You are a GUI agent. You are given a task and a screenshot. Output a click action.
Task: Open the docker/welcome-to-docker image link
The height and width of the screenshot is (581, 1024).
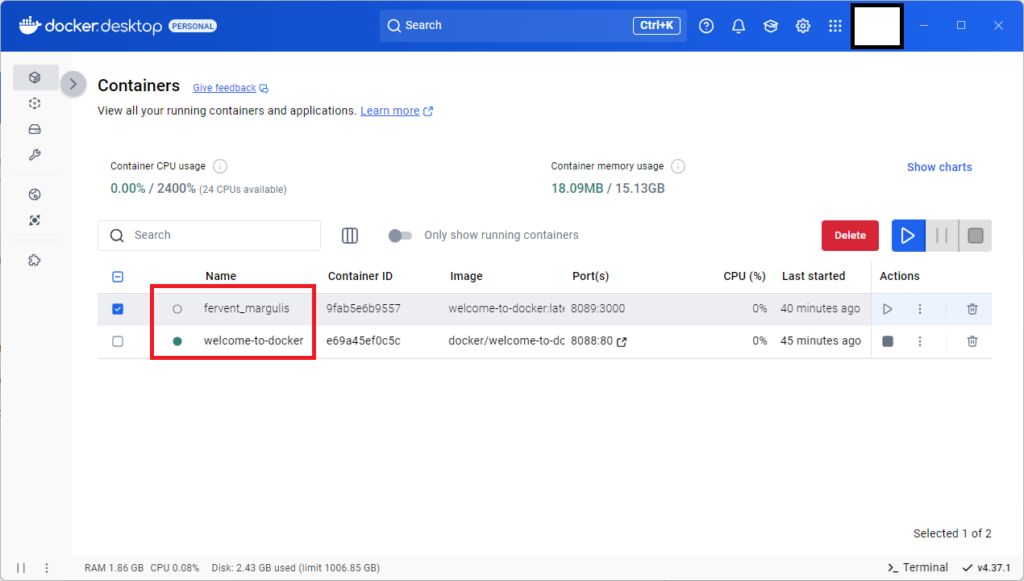506,341
